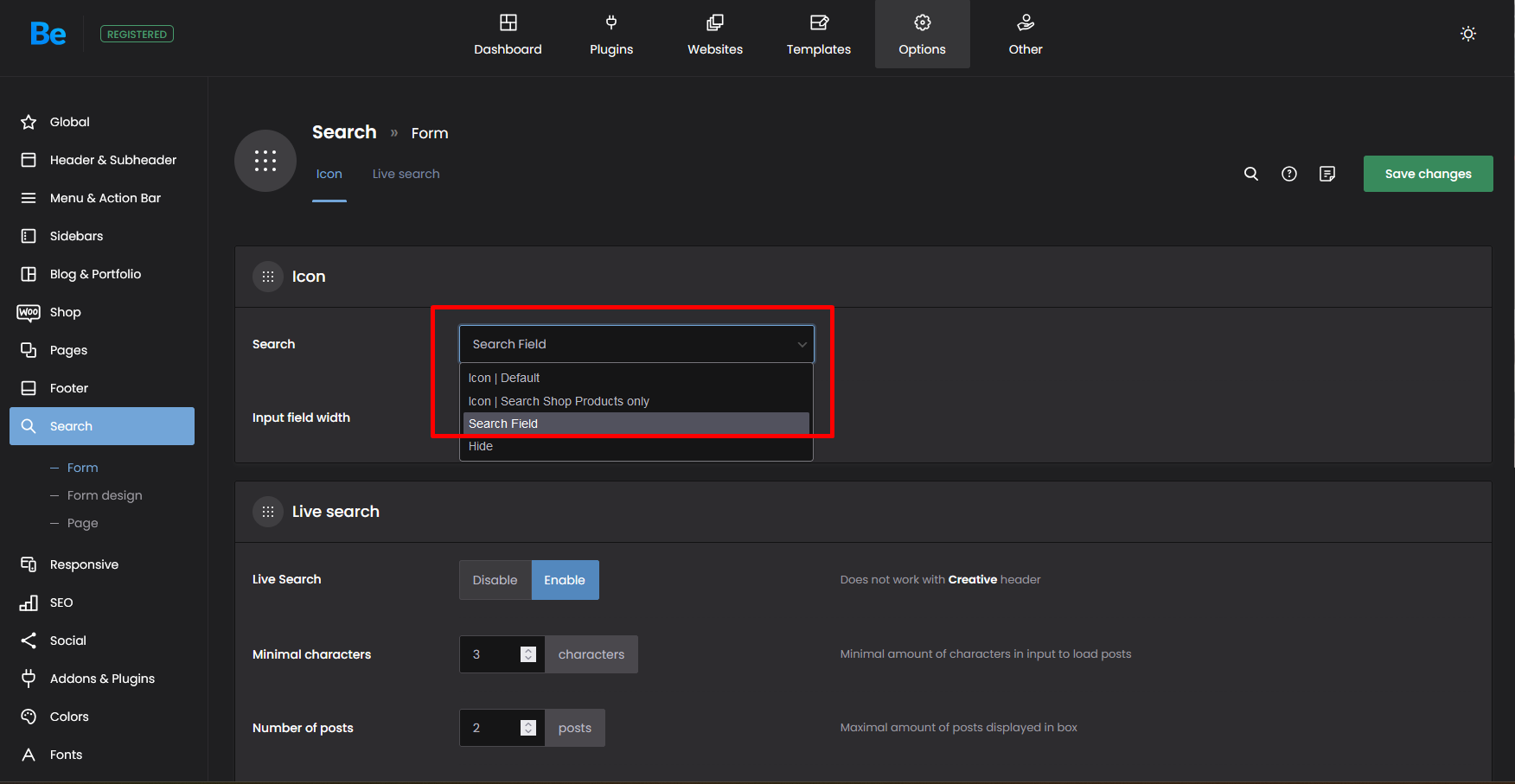Open the Plugins section
Image resolution: width=1515 pixels, height=784 pixels.
point(611,35)
